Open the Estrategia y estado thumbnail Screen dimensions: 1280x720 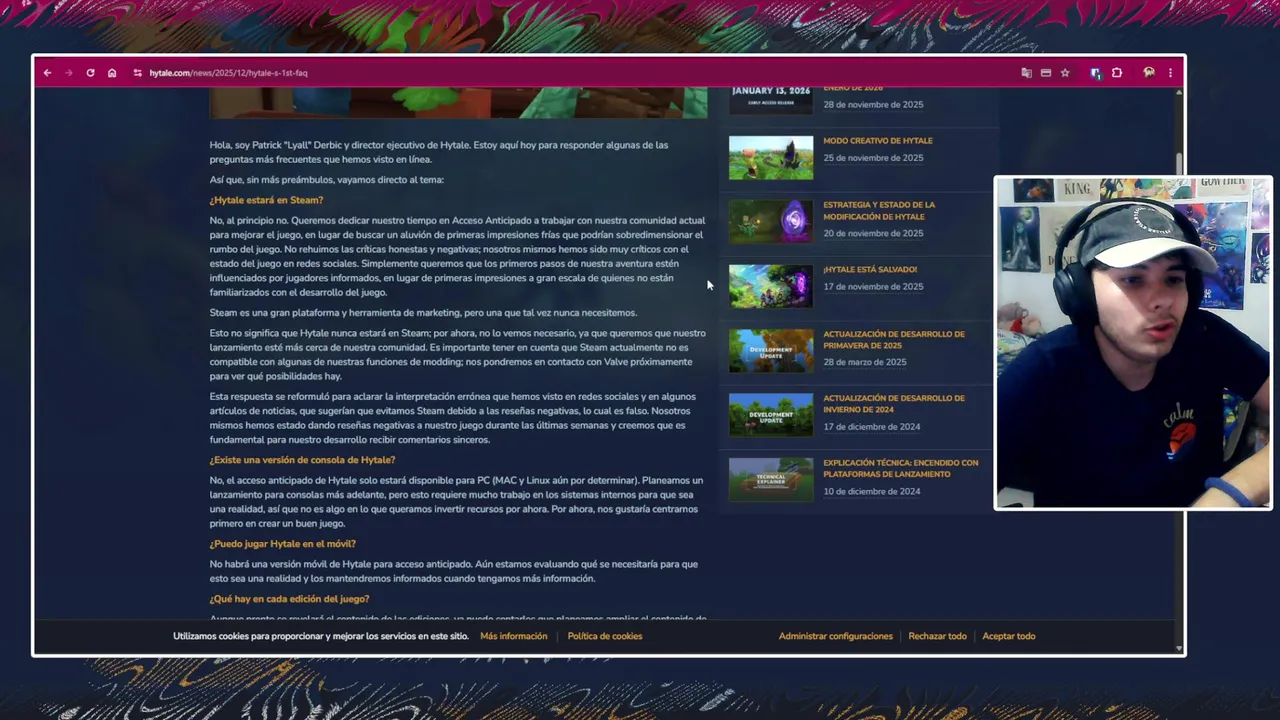771,222
